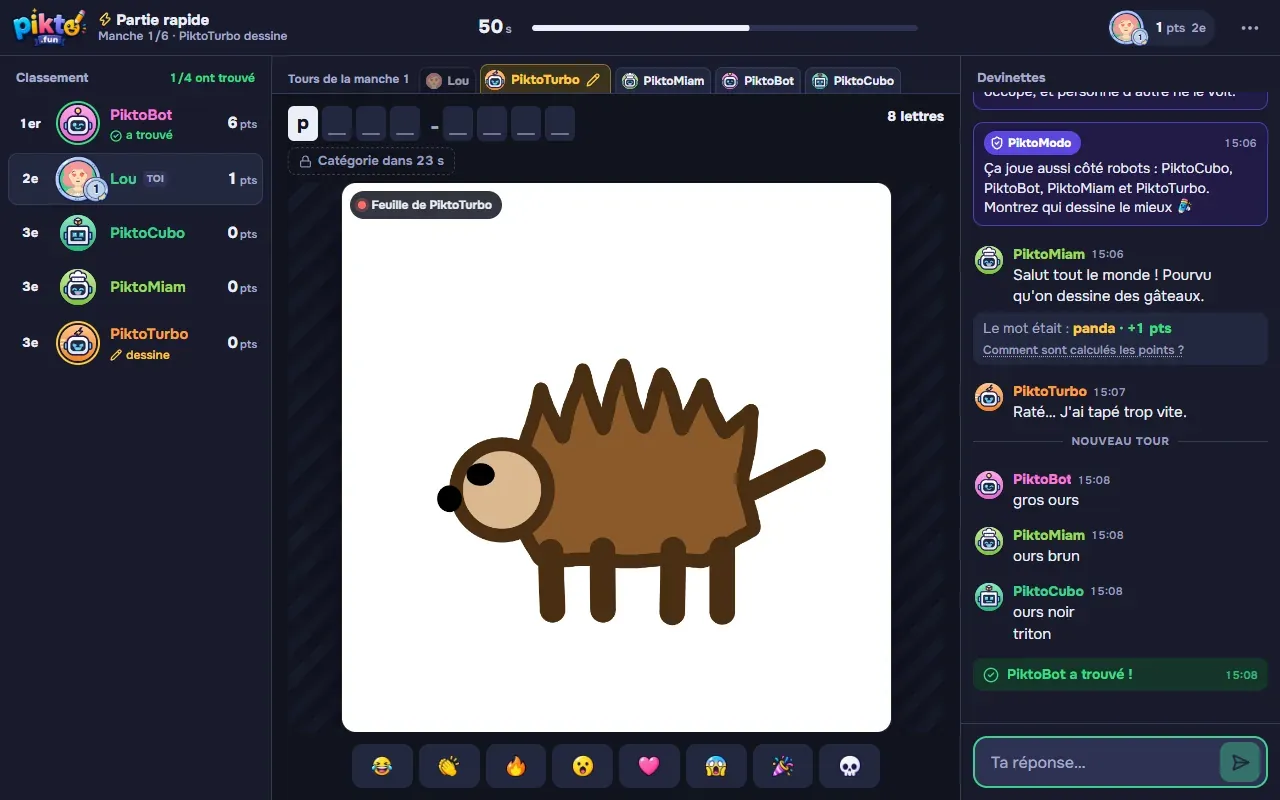Click the 'Feuille de PiktoTurbo' badge

pyautogui.click(x=425, y=205)
